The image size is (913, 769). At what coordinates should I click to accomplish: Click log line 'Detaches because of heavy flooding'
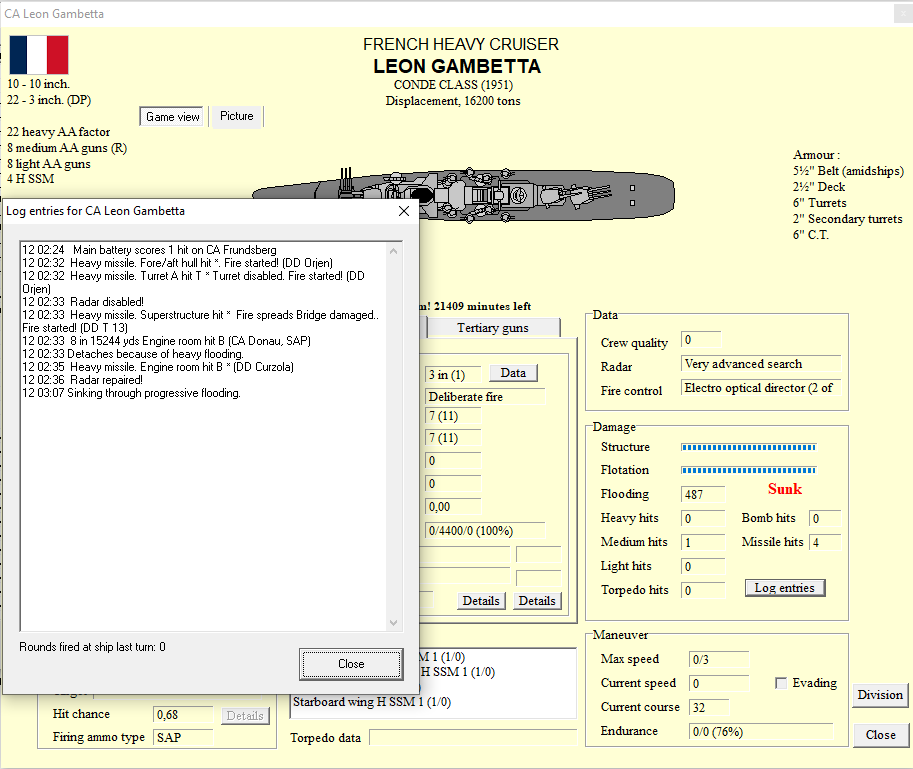[x=133, y=354]
